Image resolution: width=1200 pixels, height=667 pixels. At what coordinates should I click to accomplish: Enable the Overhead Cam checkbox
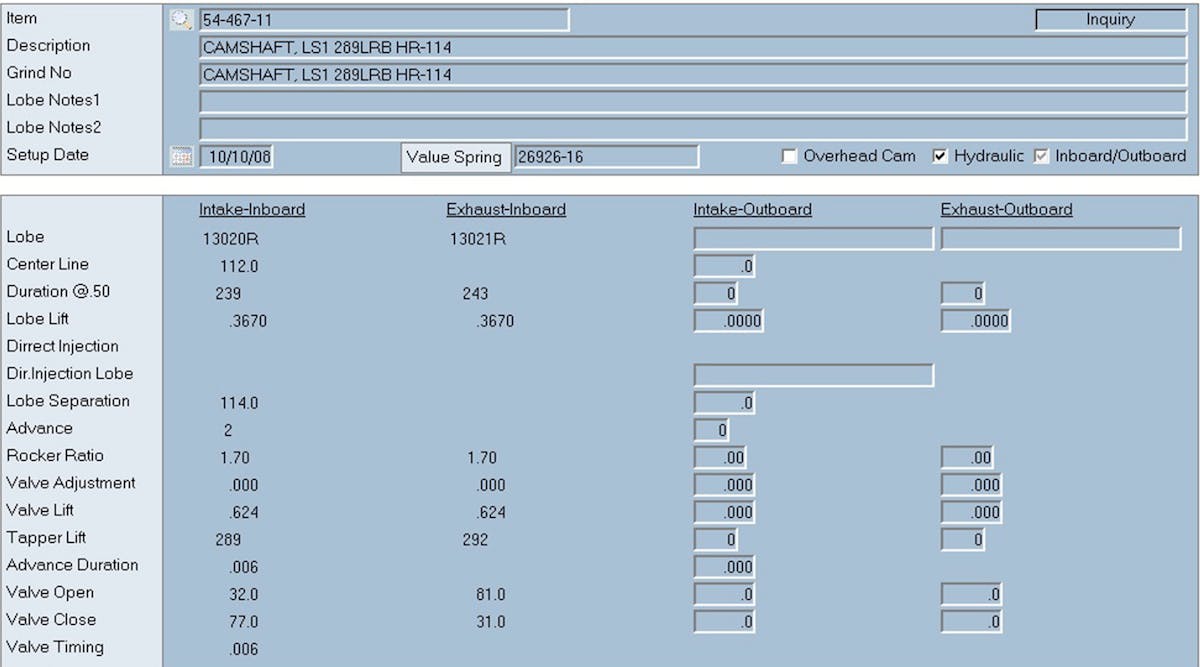point(790,157)
